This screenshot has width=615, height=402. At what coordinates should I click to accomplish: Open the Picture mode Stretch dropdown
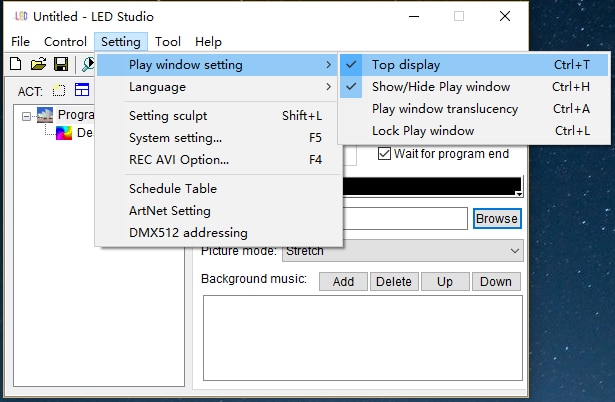(x=402, y=251)
